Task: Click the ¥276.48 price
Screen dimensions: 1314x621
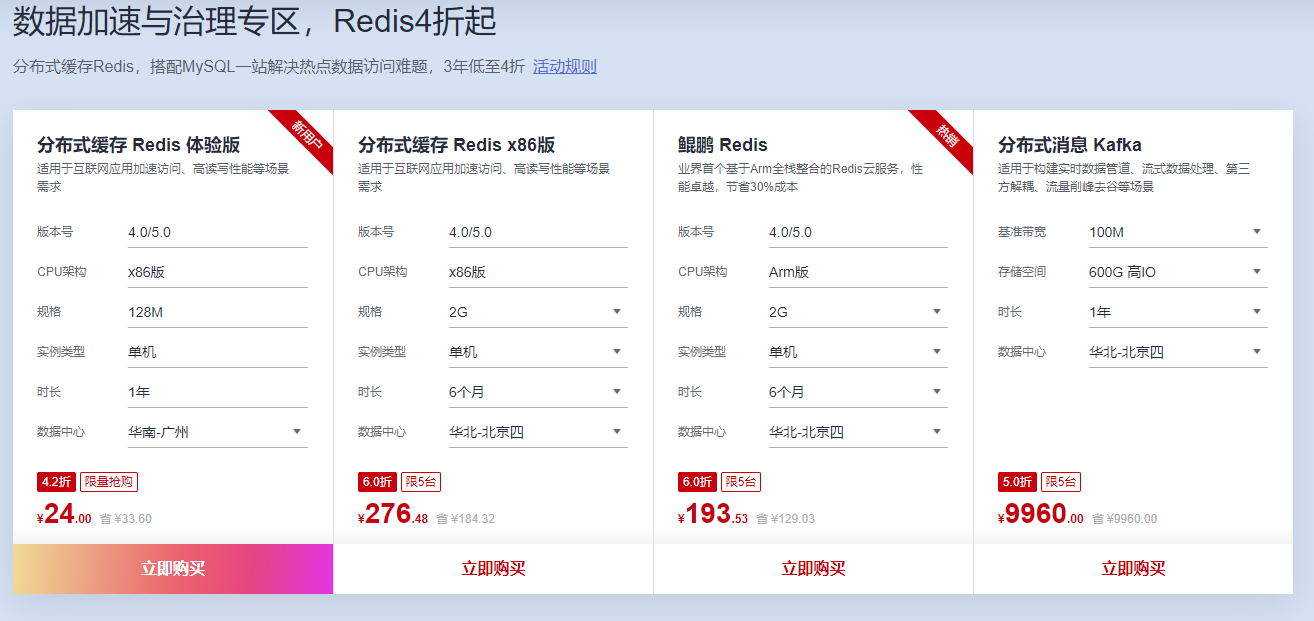Action: click(393, 515)
